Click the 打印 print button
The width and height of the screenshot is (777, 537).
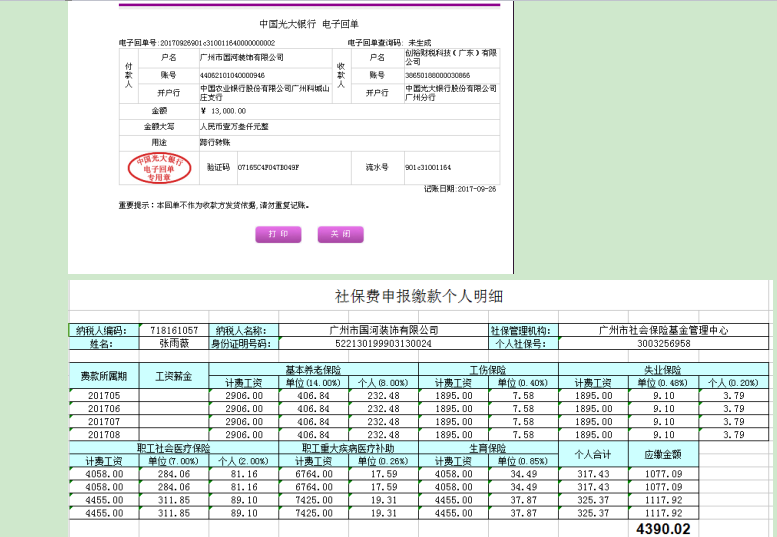point(278,234)
